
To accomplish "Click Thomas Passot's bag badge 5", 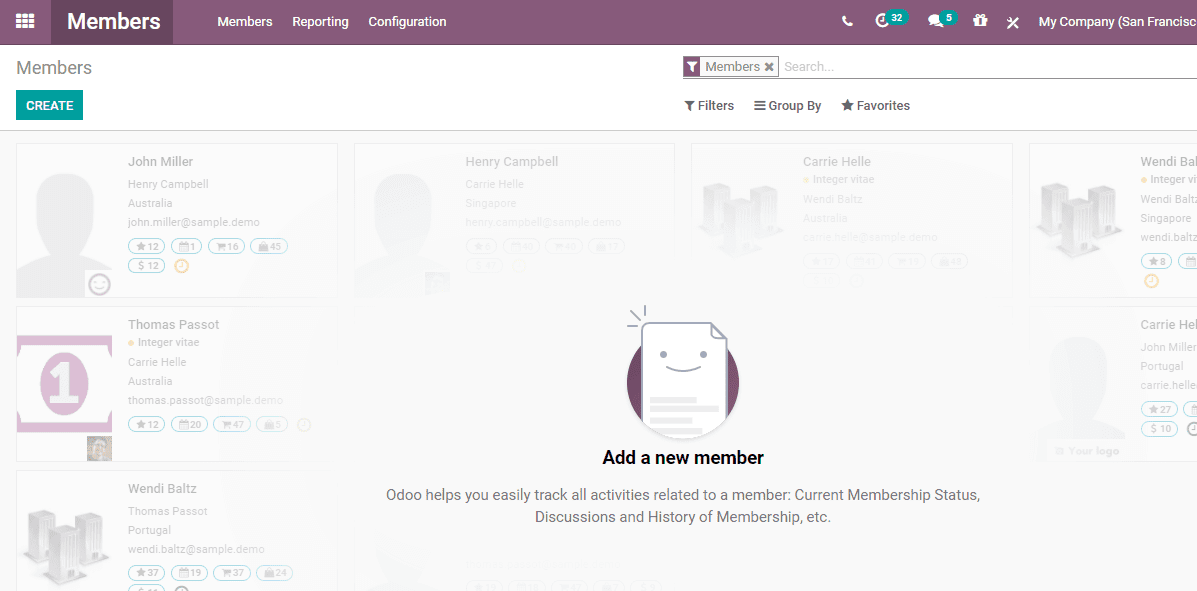I will [272, 425].
